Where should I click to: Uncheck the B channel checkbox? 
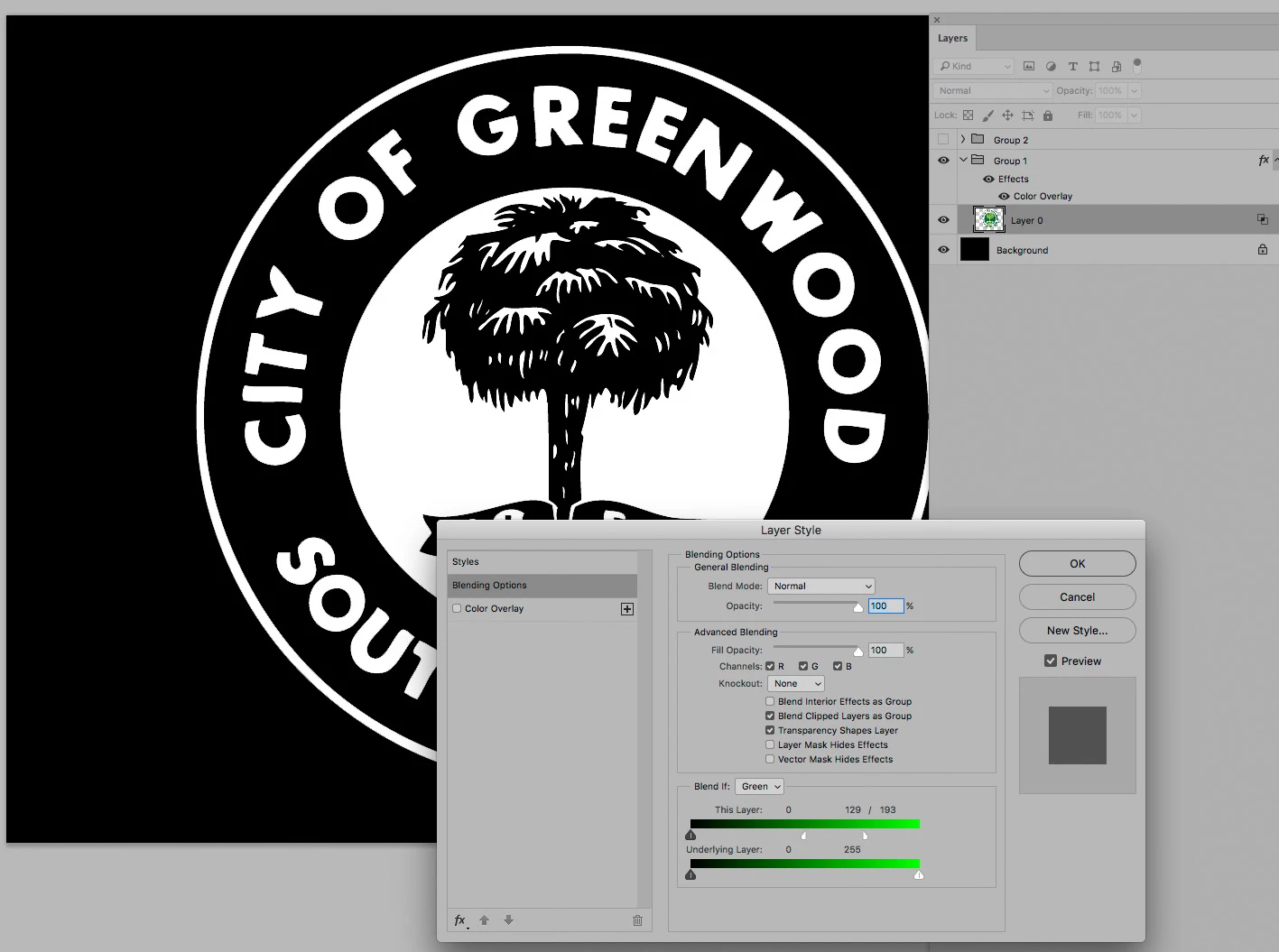pyautogui.click(x=838, y=666)
